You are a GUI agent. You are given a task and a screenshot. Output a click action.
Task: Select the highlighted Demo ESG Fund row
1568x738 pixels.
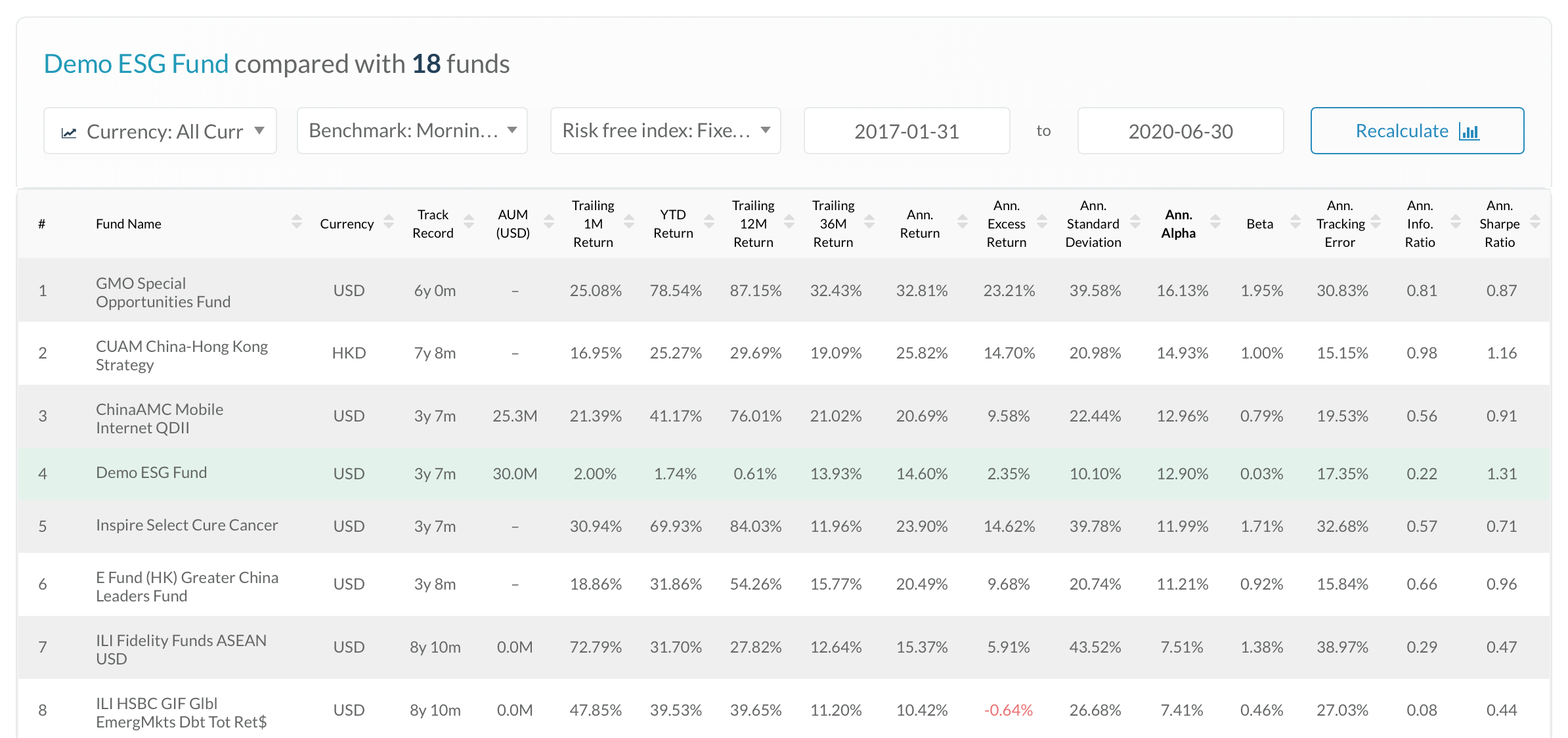[x=151, y=473]
